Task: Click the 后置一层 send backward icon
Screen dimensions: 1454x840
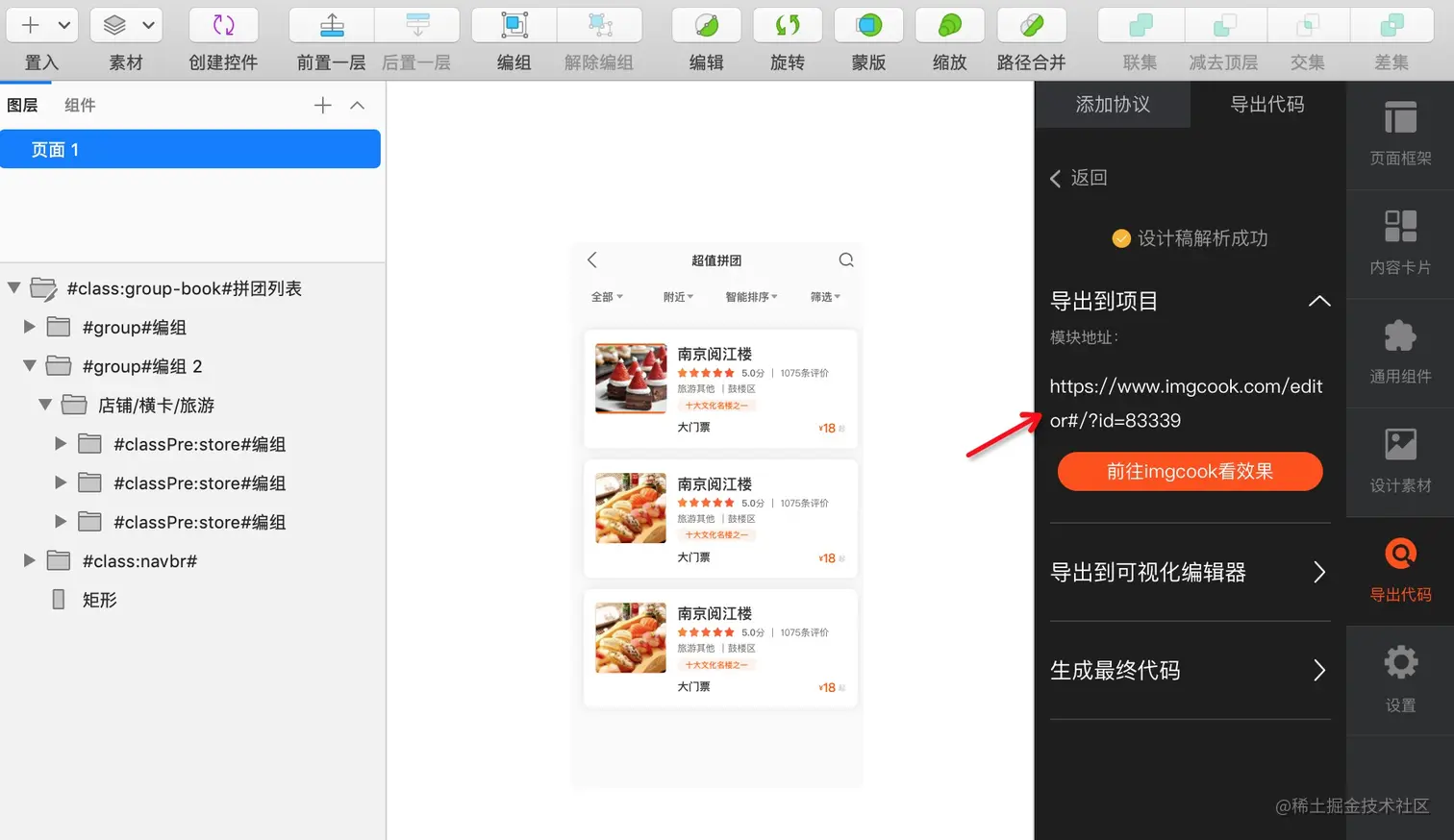Action: tap(417, 25)
